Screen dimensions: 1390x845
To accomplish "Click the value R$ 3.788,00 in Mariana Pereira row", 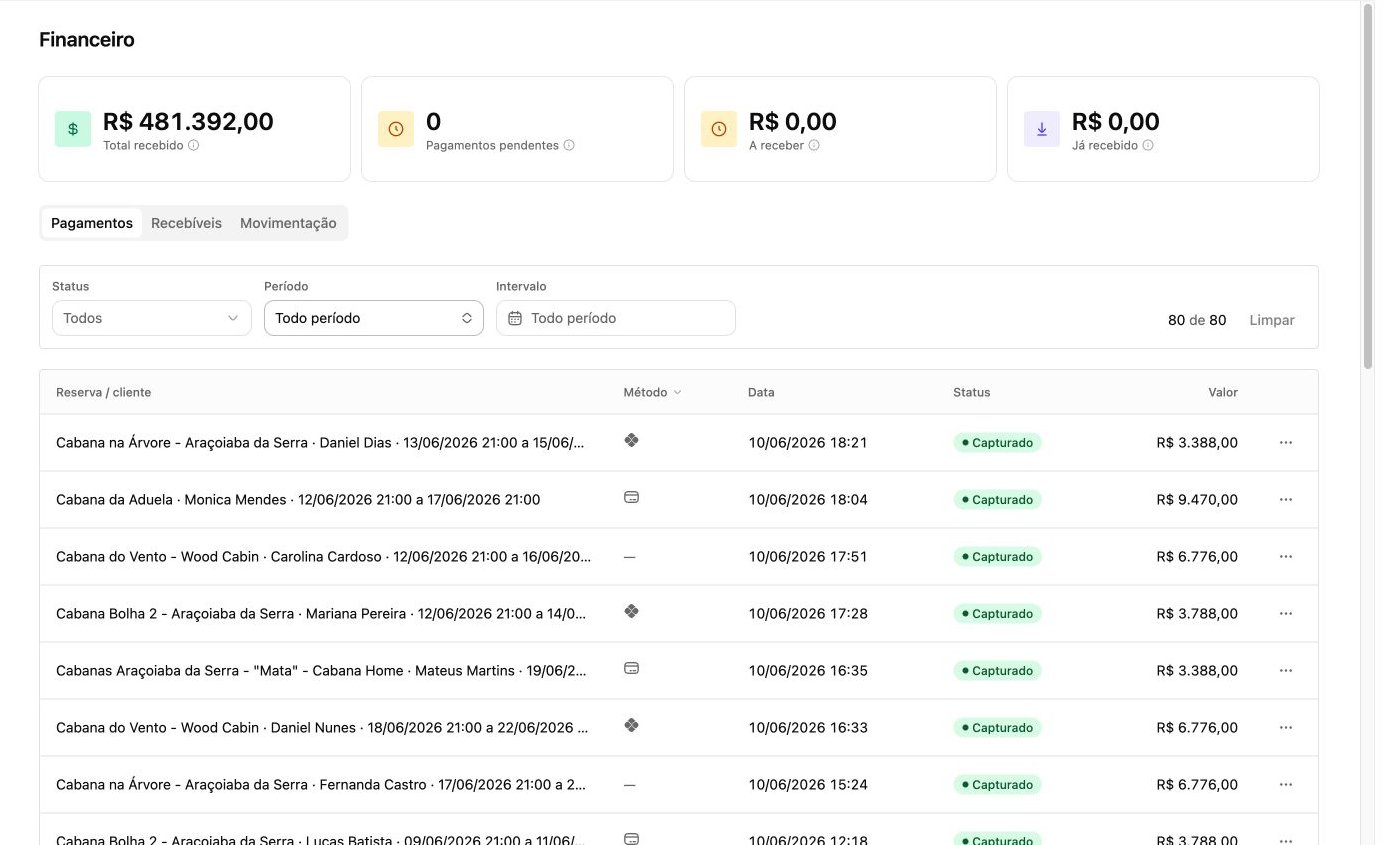I will (1197, 613).
